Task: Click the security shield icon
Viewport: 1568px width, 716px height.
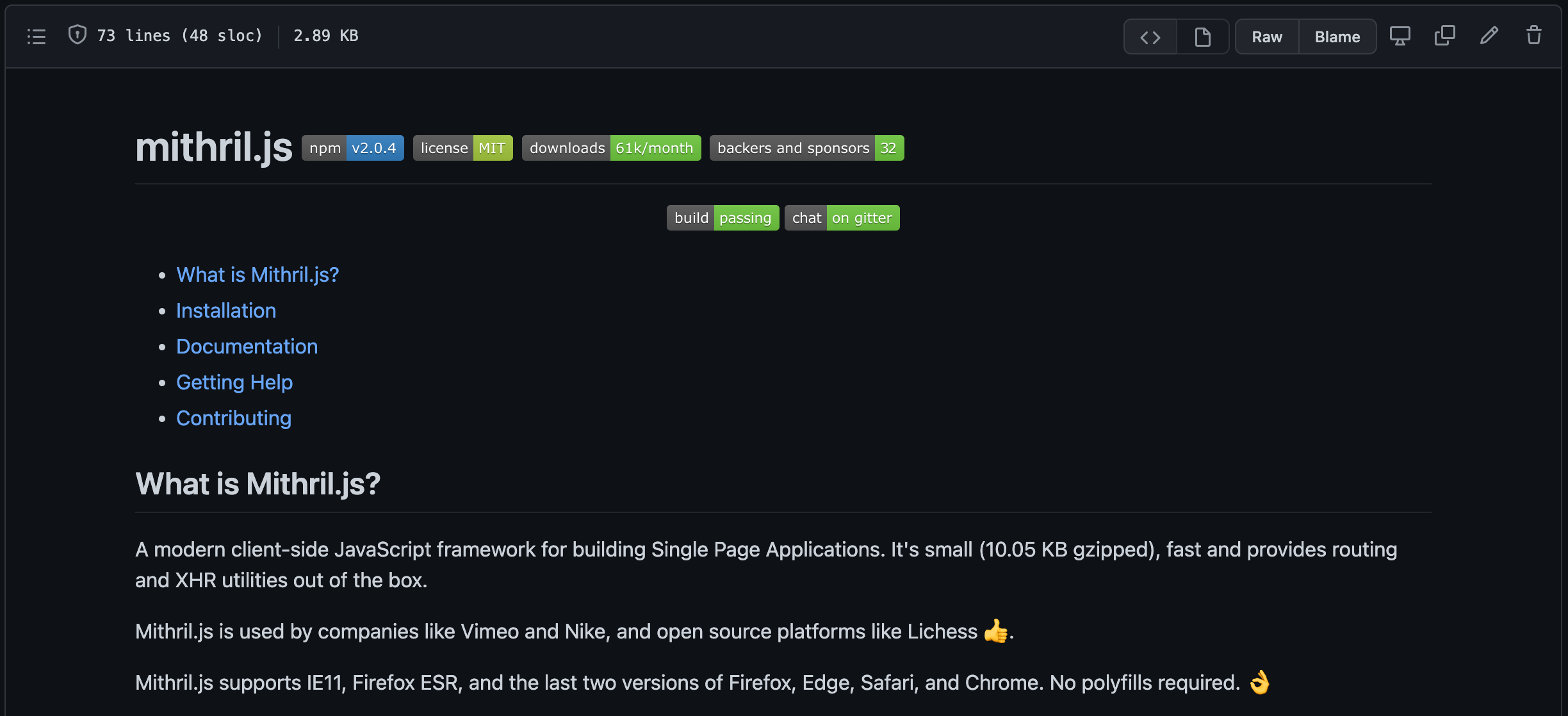Action: (x=78, y=35)
